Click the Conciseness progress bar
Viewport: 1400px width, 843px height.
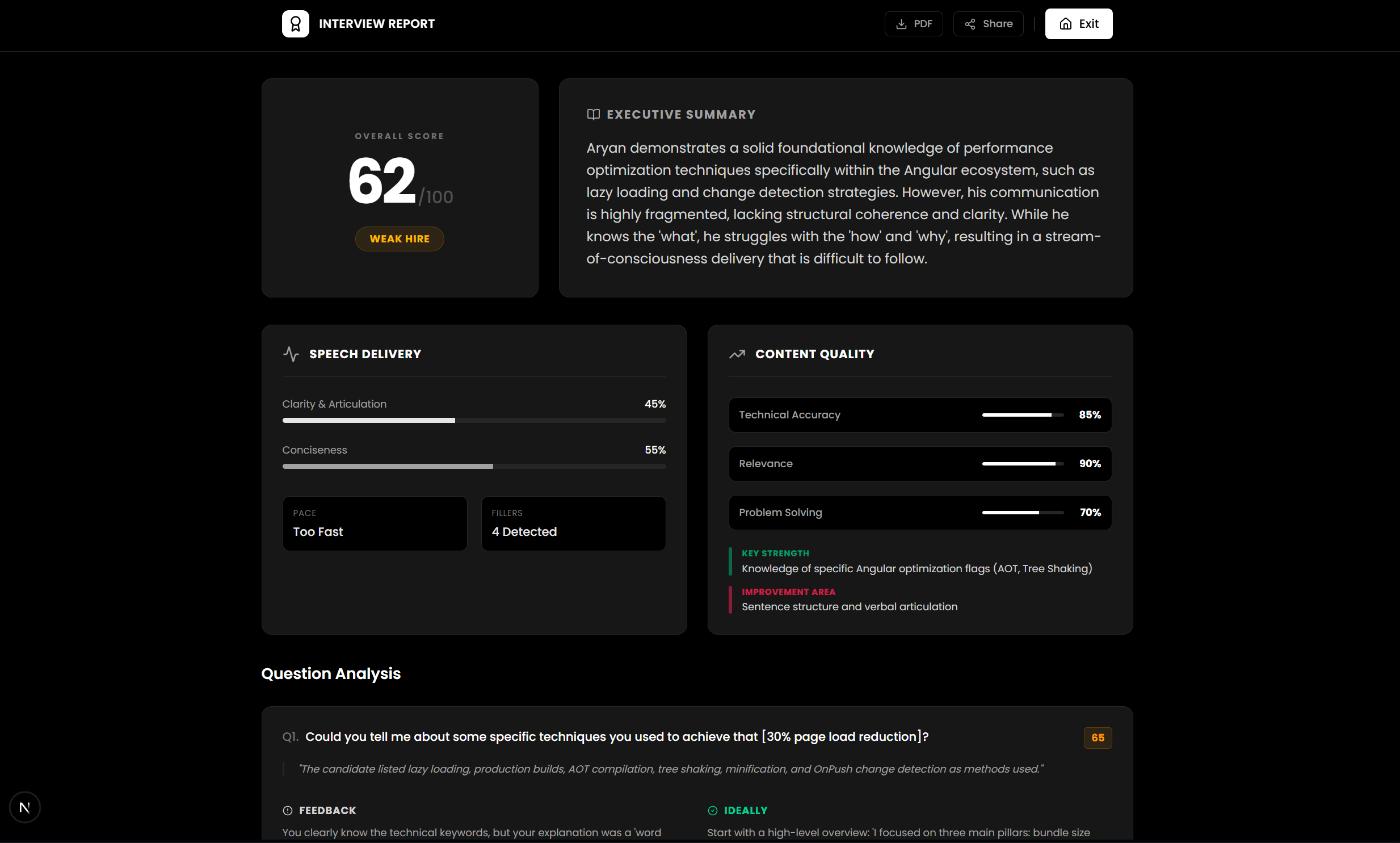(x=473, y=467)
